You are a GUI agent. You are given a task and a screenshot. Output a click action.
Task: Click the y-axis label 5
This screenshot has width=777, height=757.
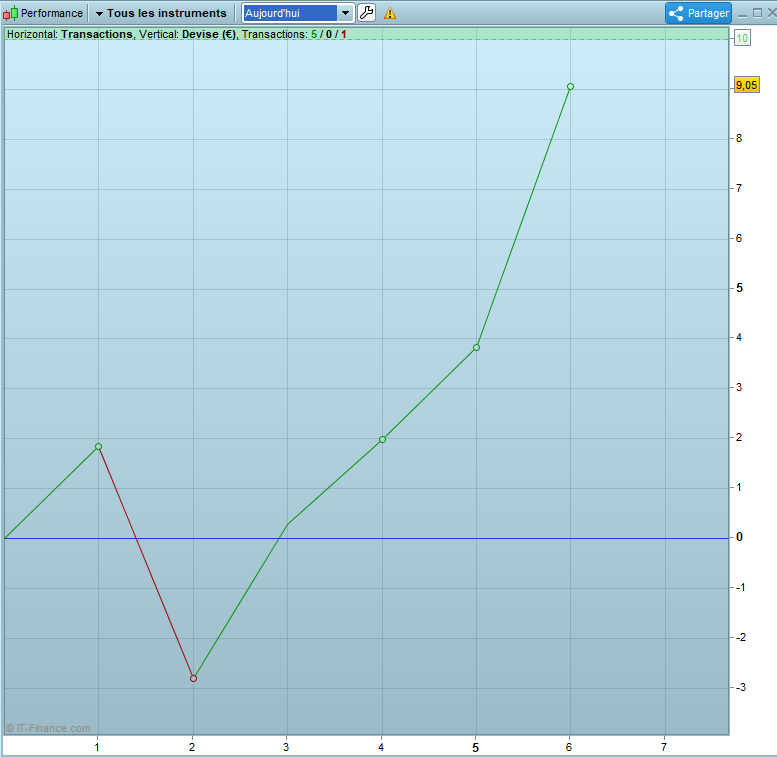[739, 288]
